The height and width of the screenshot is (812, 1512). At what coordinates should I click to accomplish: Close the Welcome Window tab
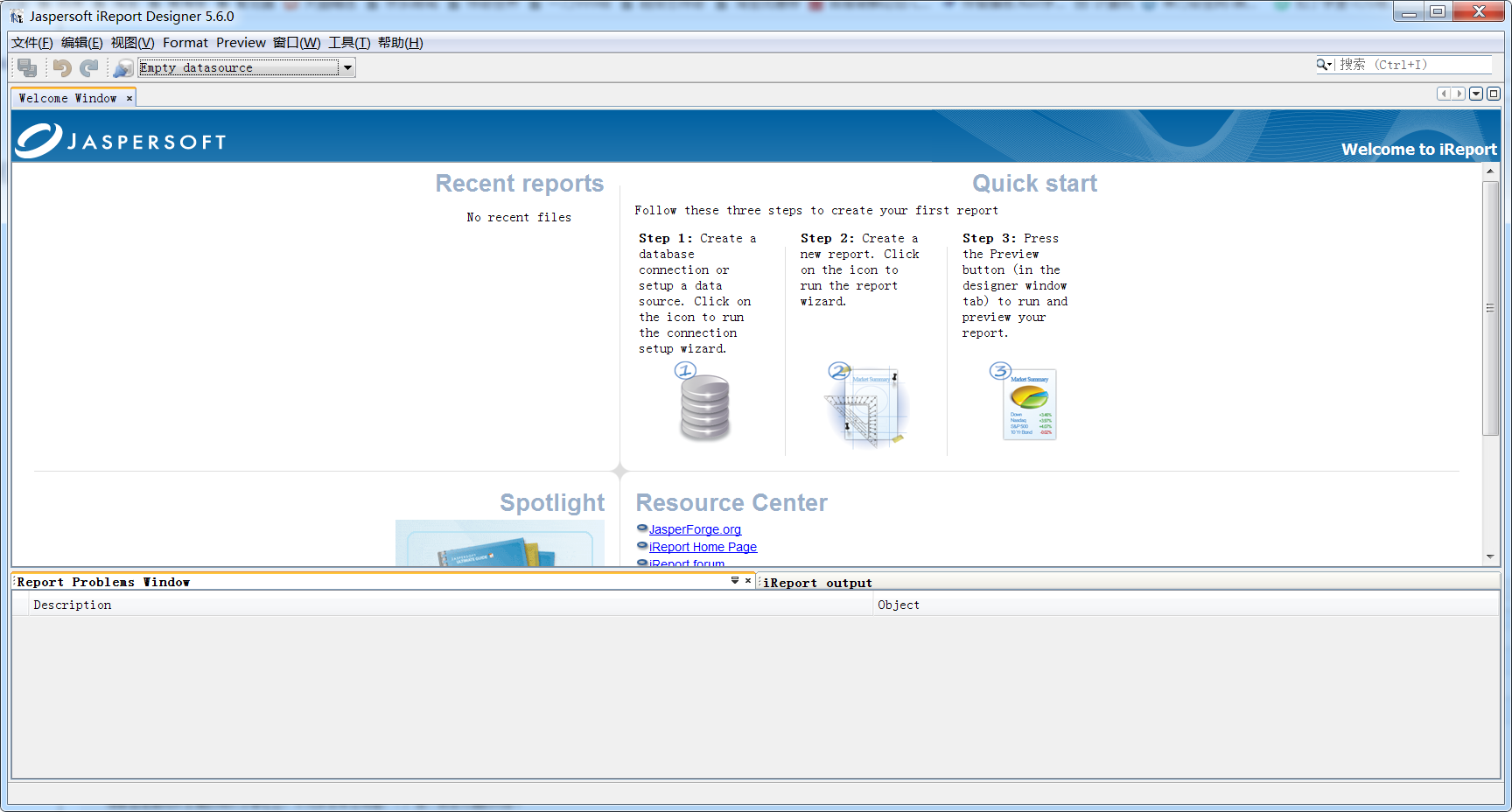click(x=129, y=98)
